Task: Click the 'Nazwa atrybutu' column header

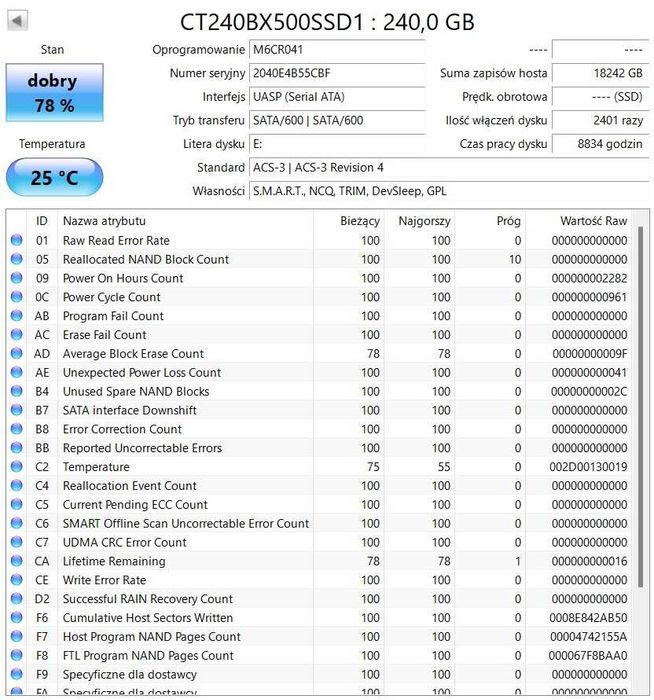Action: coord(104,221)
